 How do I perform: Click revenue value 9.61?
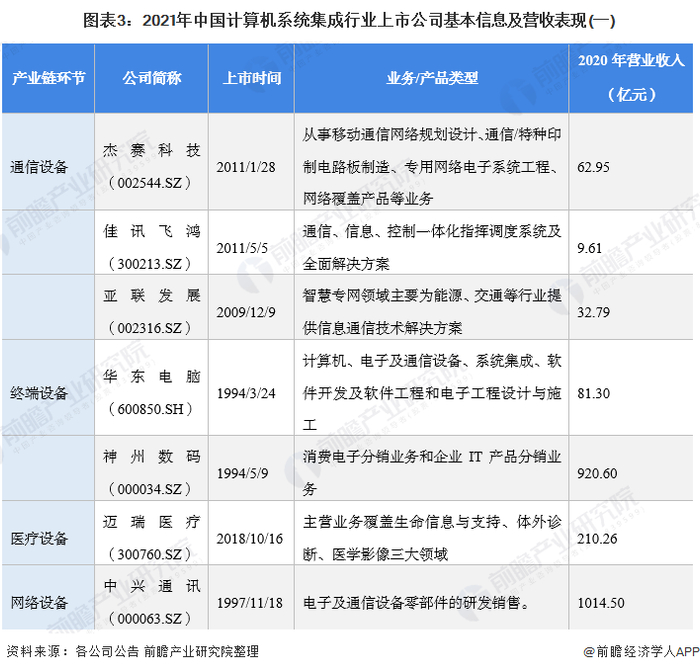pyautogui.click(x=589, y=248)
